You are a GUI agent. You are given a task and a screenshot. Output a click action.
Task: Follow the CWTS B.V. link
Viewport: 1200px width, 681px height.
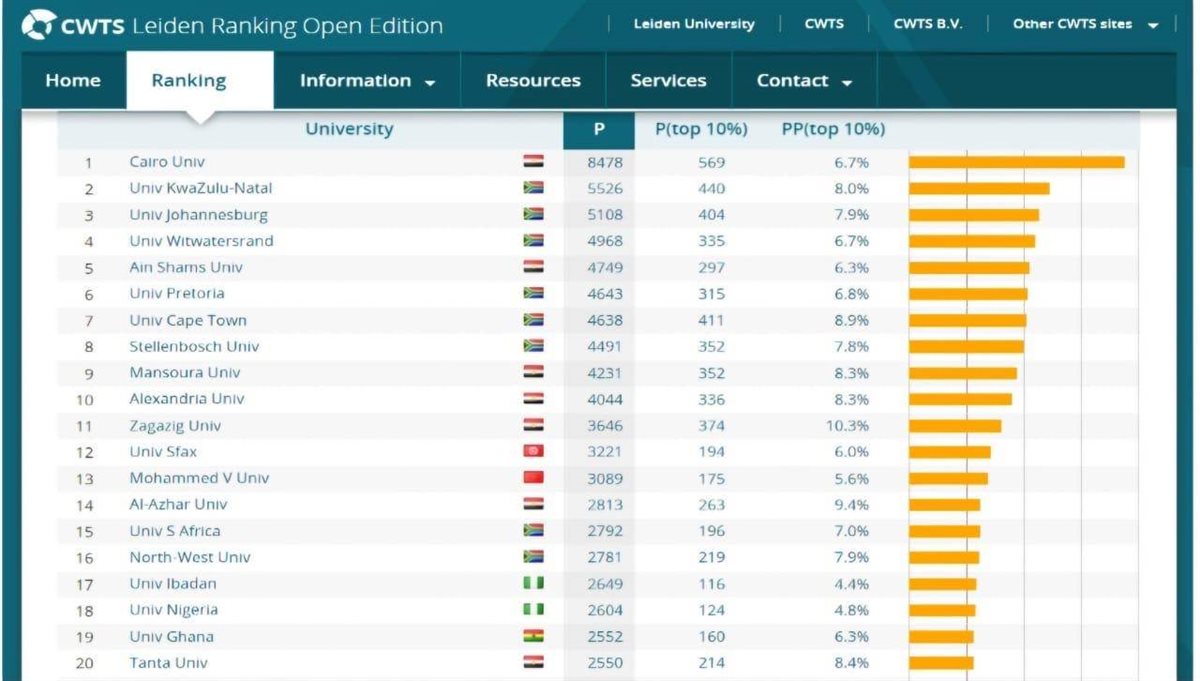[927, 24]
